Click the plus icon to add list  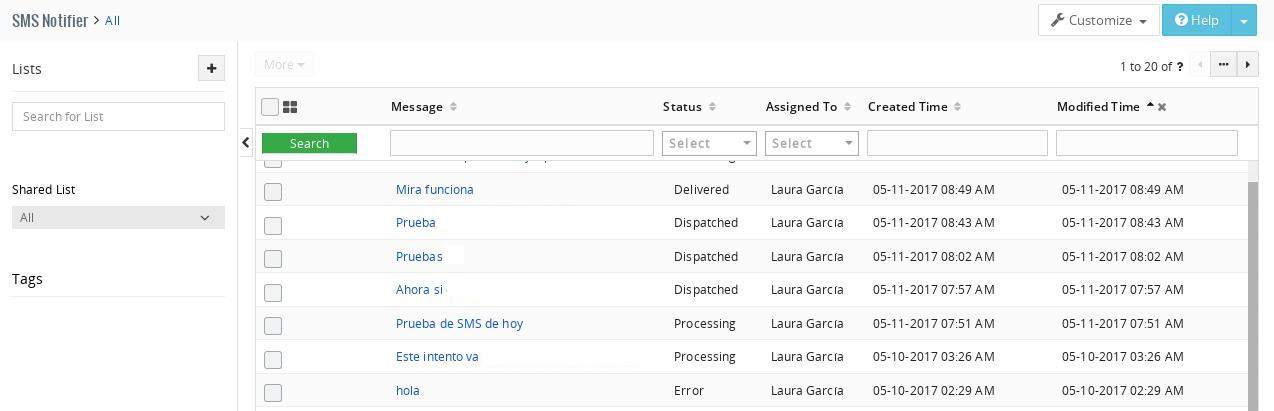(x=211, y=68)
